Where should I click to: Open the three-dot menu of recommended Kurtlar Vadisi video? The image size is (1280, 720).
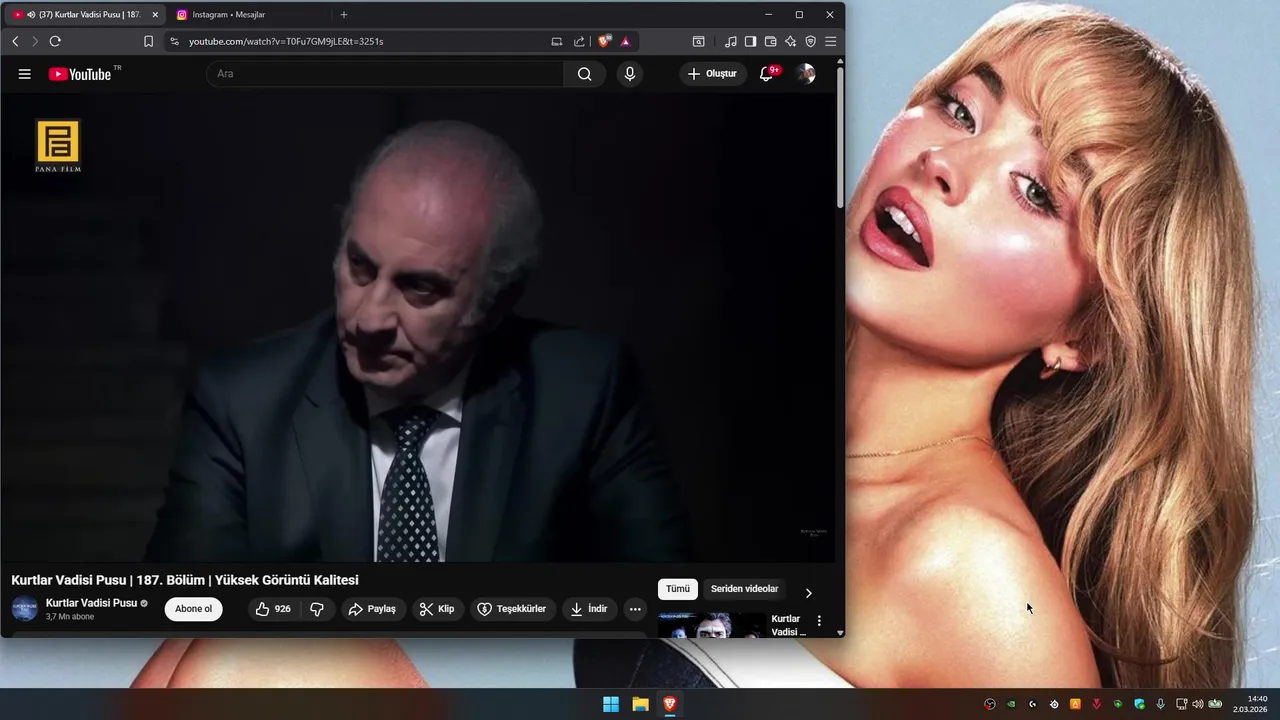(819, 621)
